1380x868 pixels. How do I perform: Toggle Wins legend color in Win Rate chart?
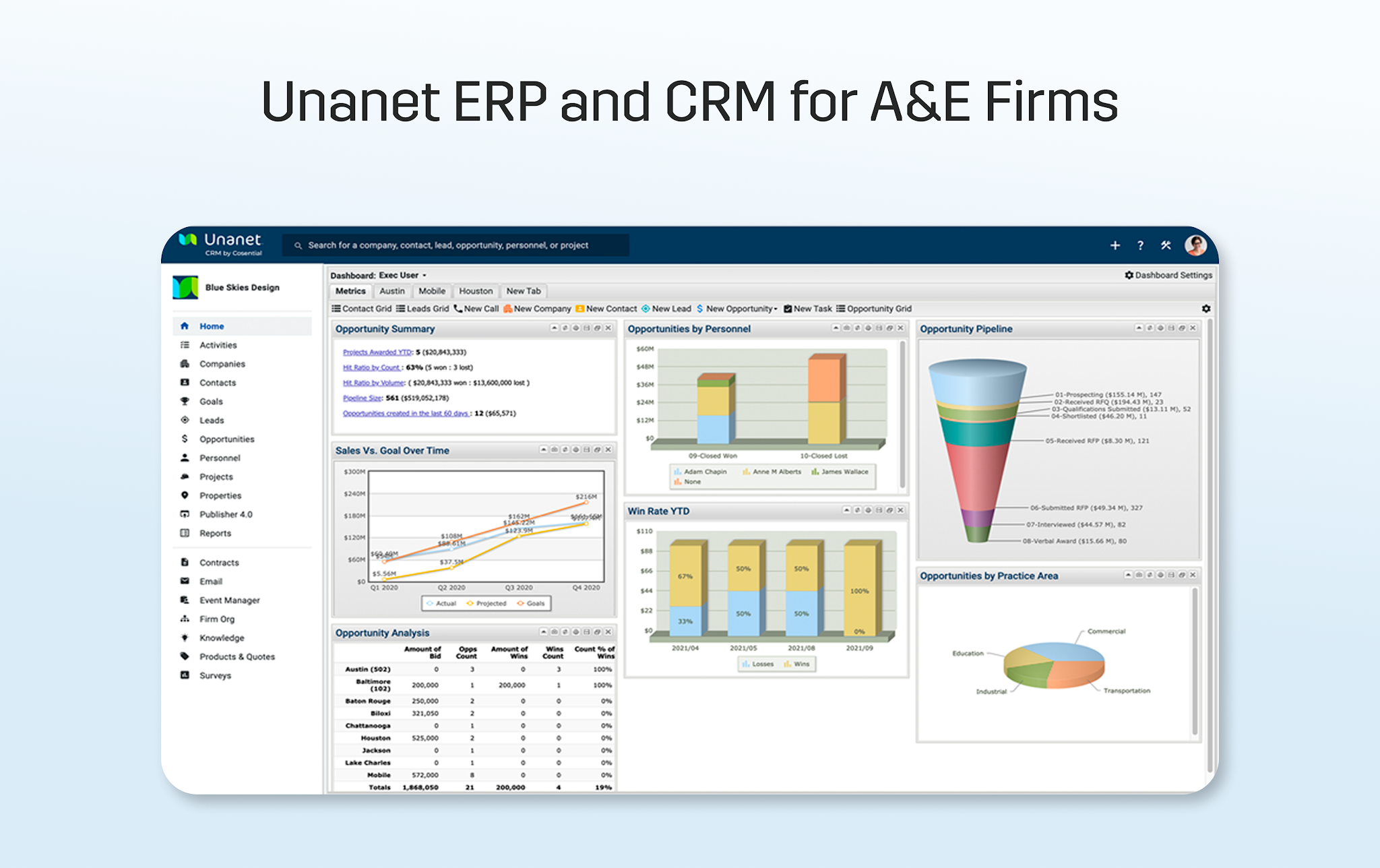tap(787, 664)
